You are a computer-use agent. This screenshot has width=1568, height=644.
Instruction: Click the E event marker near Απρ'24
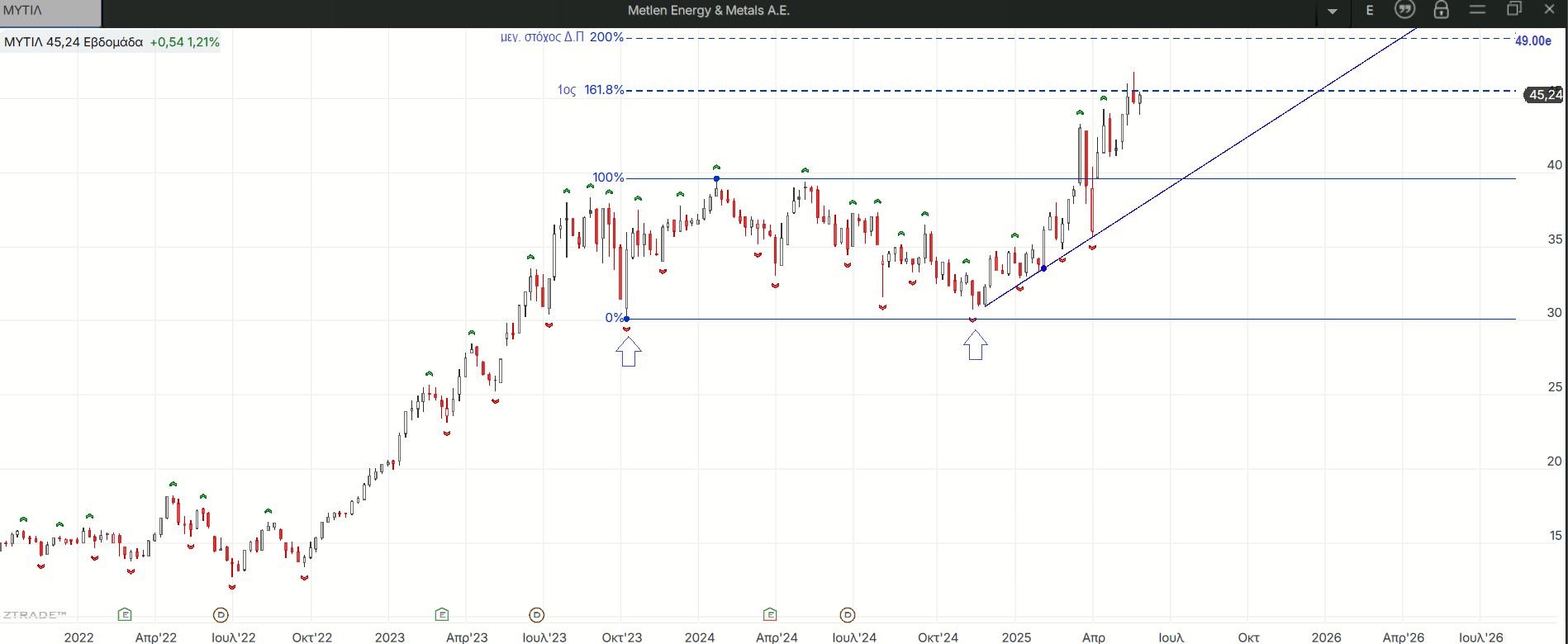click(x=770, y=614)
